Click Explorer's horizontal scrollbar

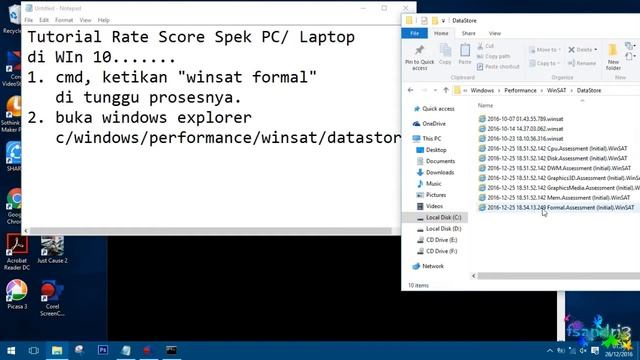pyautogui.click(x=559, y=276)
